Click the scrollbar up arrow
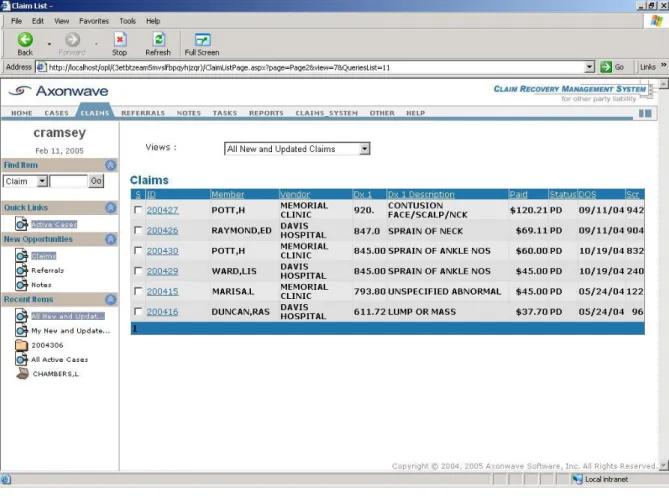Screen dimensions: 669x496 pyautogui.click(x=663, y=84)
